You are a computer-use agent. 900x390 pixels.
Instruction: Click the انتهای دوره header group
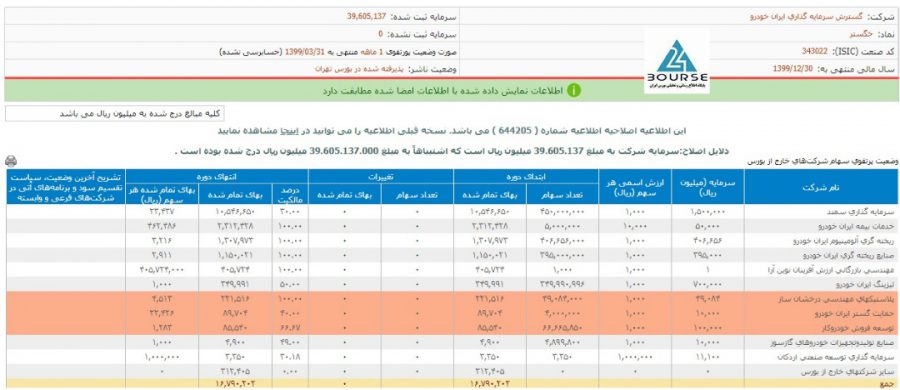(217, 176)
